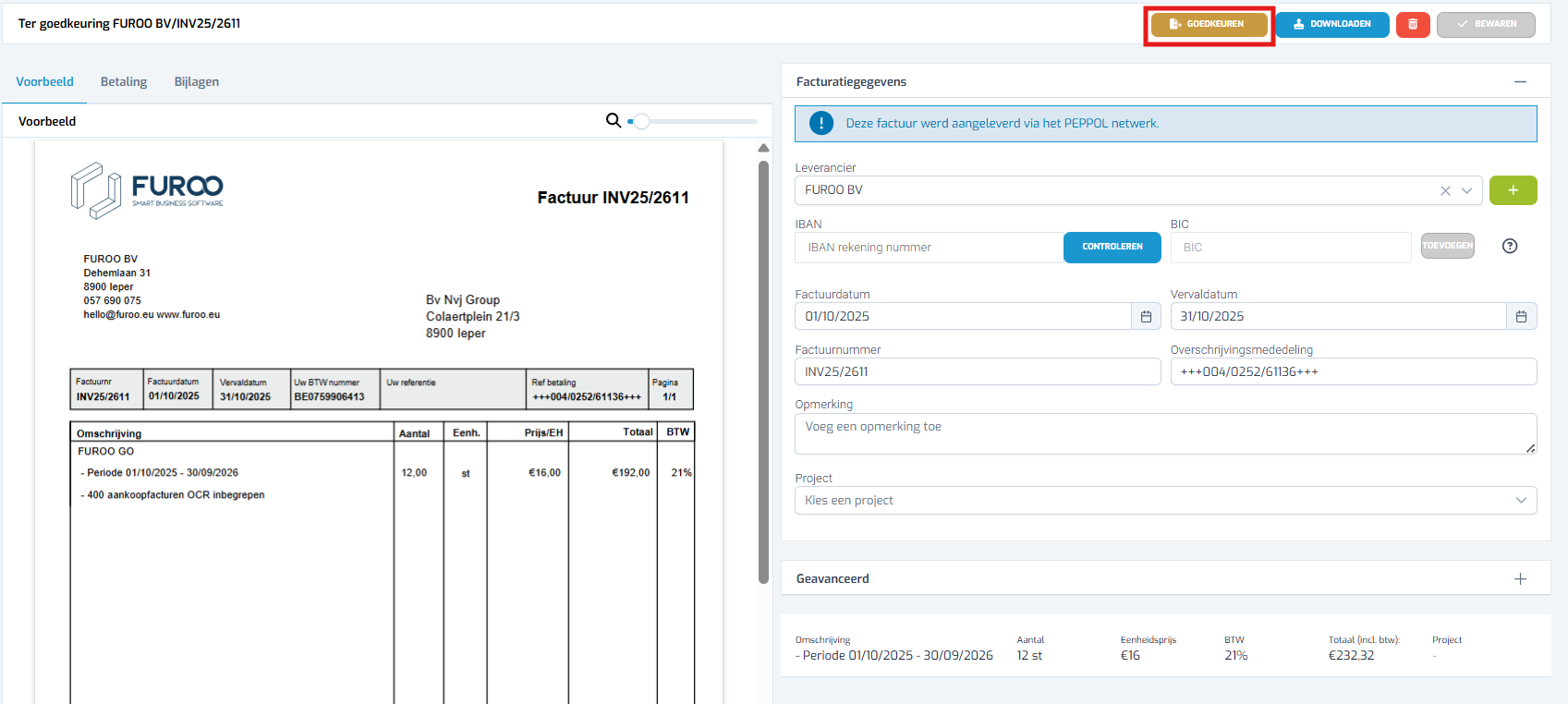This screenshot has width=1568, height=704.
Task: Click the PEPPOL info exclamation icon
Action: coord(821,123)
